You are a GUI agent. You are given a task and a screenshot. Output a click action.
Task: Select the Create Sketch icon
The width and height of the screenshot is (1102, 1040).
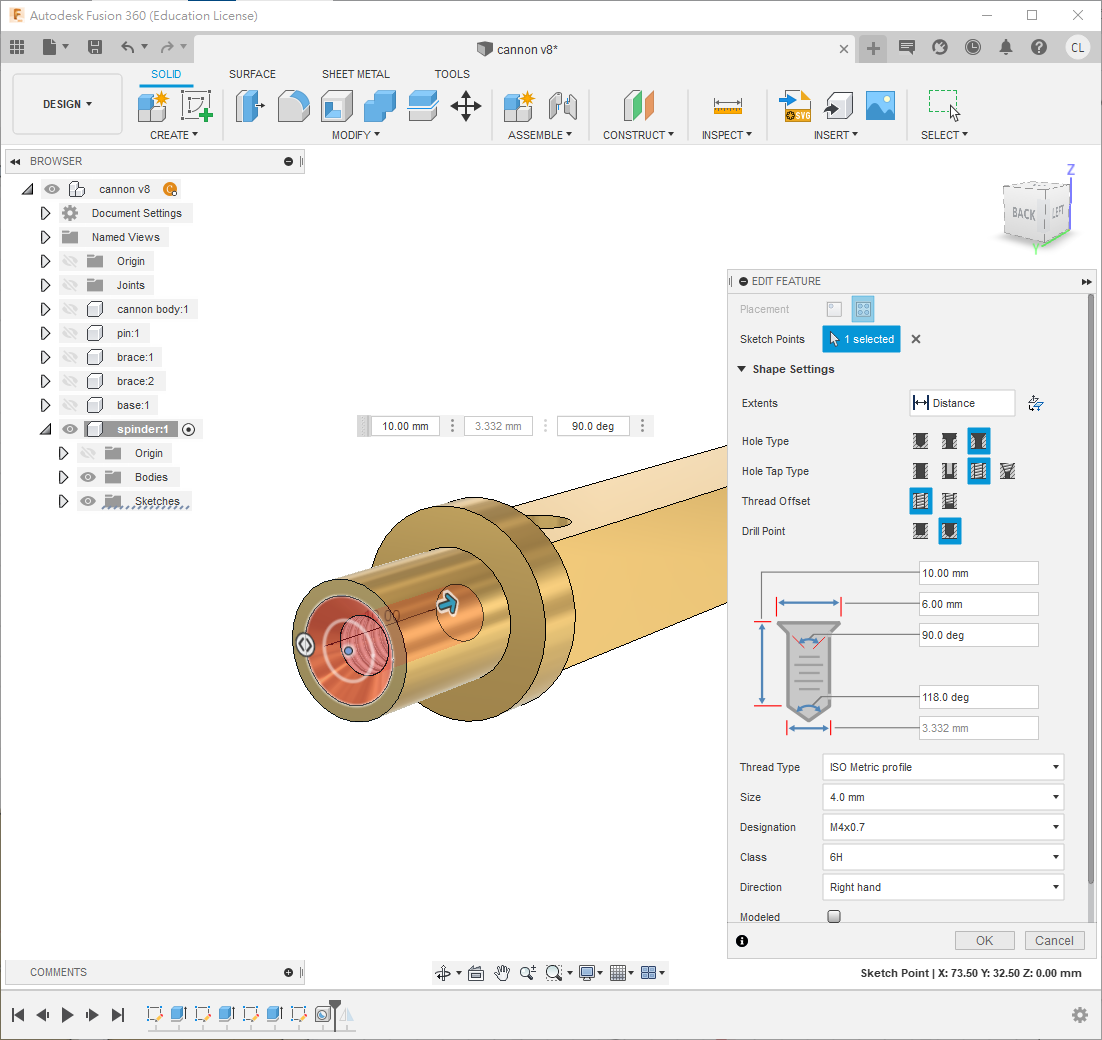click(197, 105)
